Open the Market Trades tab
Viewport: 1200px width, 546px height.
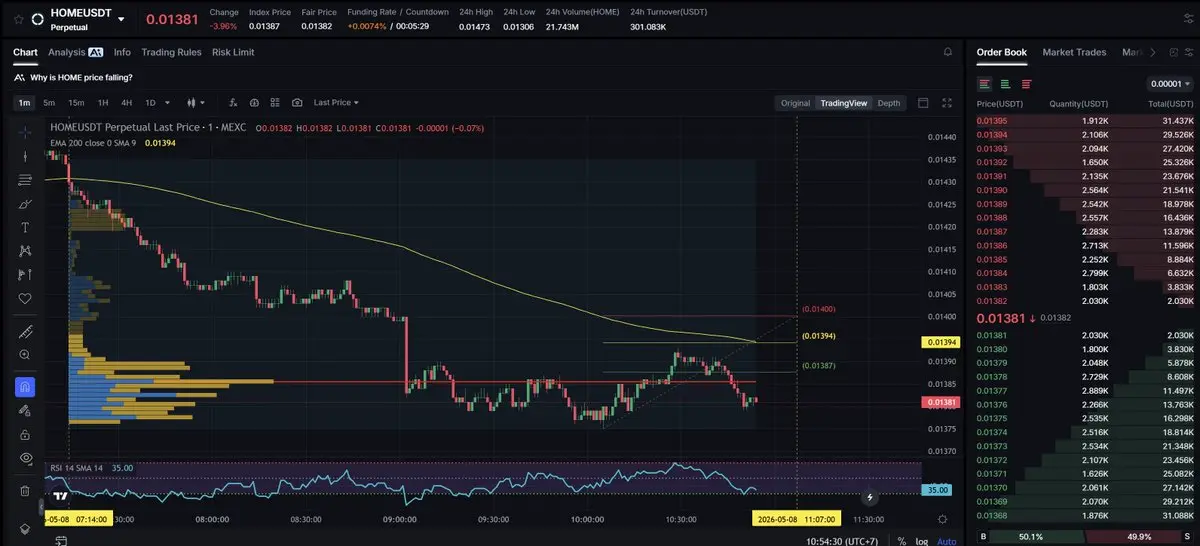click(1074, 52)
